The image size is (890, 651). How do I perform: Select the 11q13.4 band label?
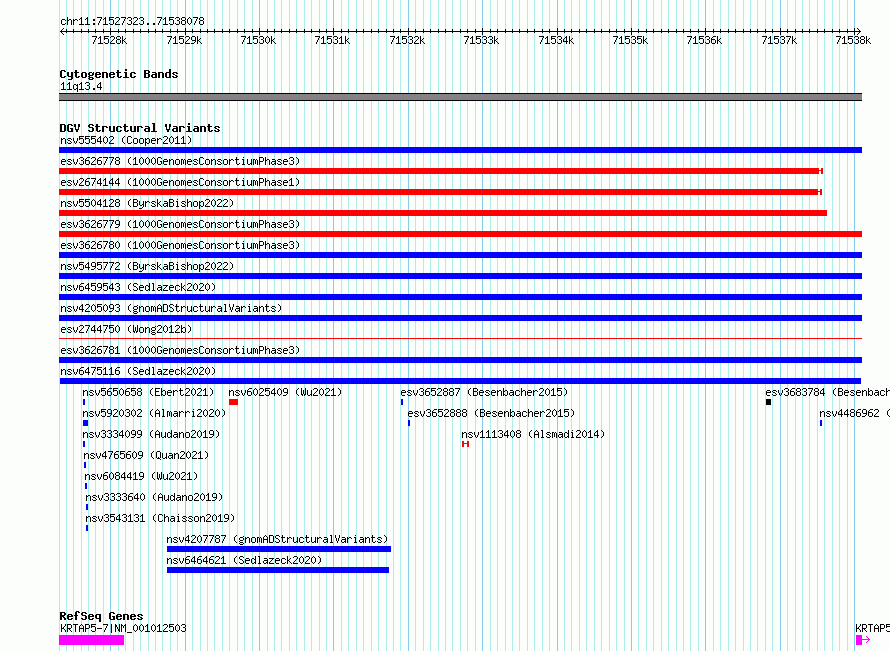click(x=81, y=86)
